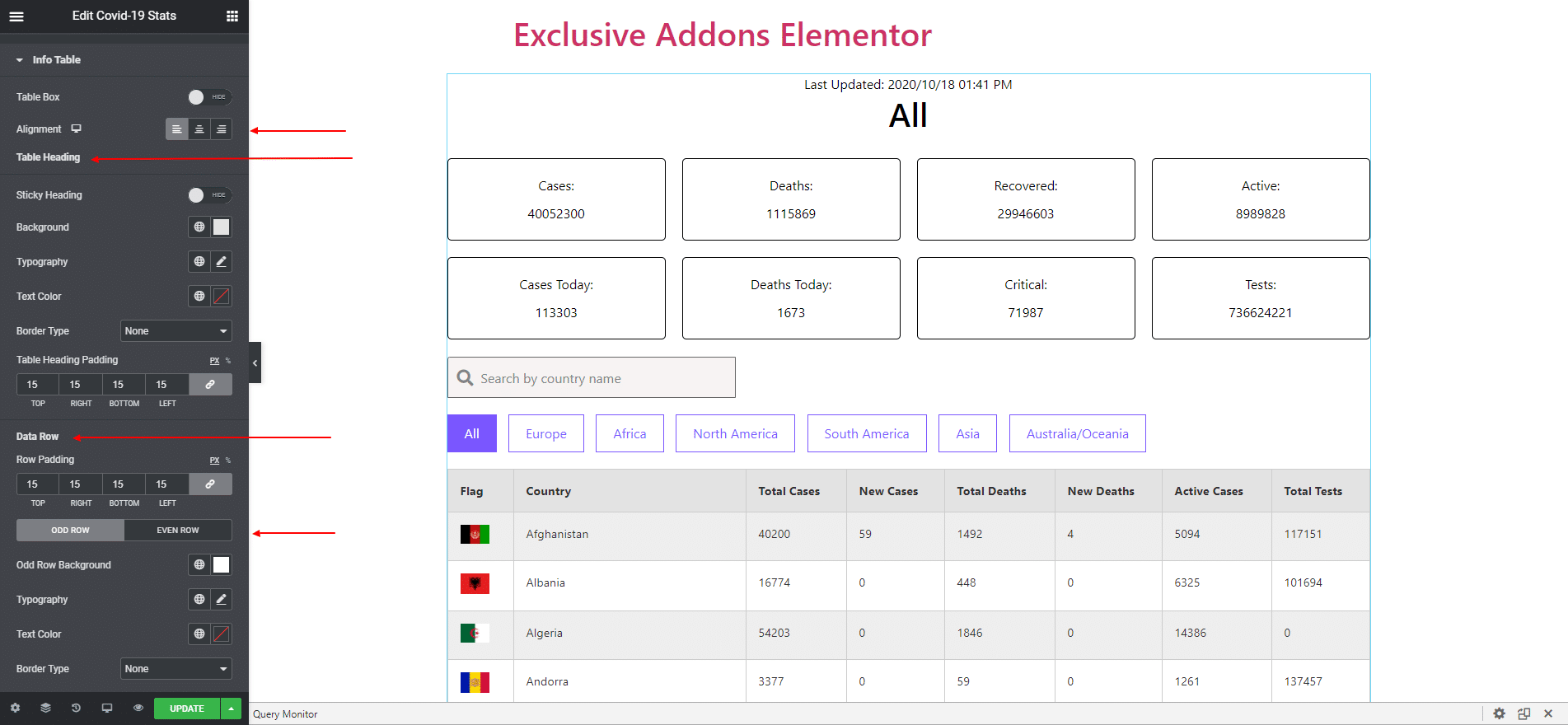Viewport: 1568px width, 725px height.
Task: Switch to the ODD ROW tab
Action: [70, 530]
